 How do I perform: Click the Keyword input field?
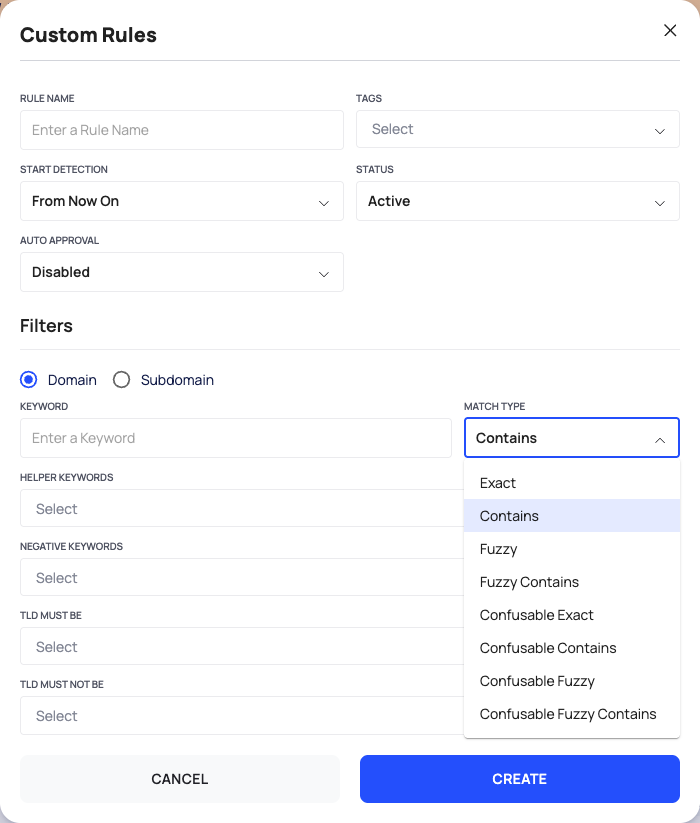[x=236, y=438]
